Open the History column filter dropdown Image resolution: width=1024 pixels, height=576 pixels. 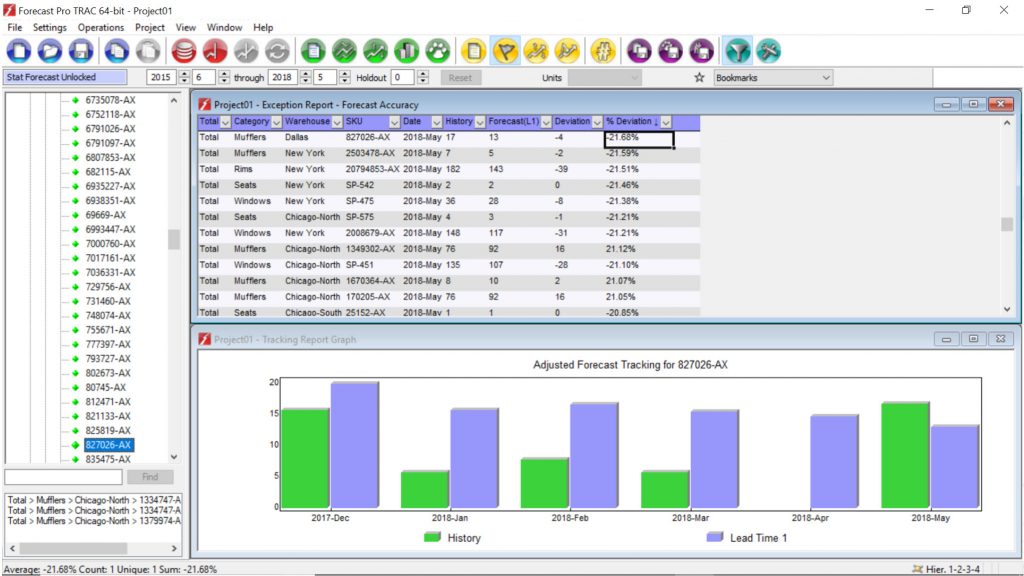(480, 122)
